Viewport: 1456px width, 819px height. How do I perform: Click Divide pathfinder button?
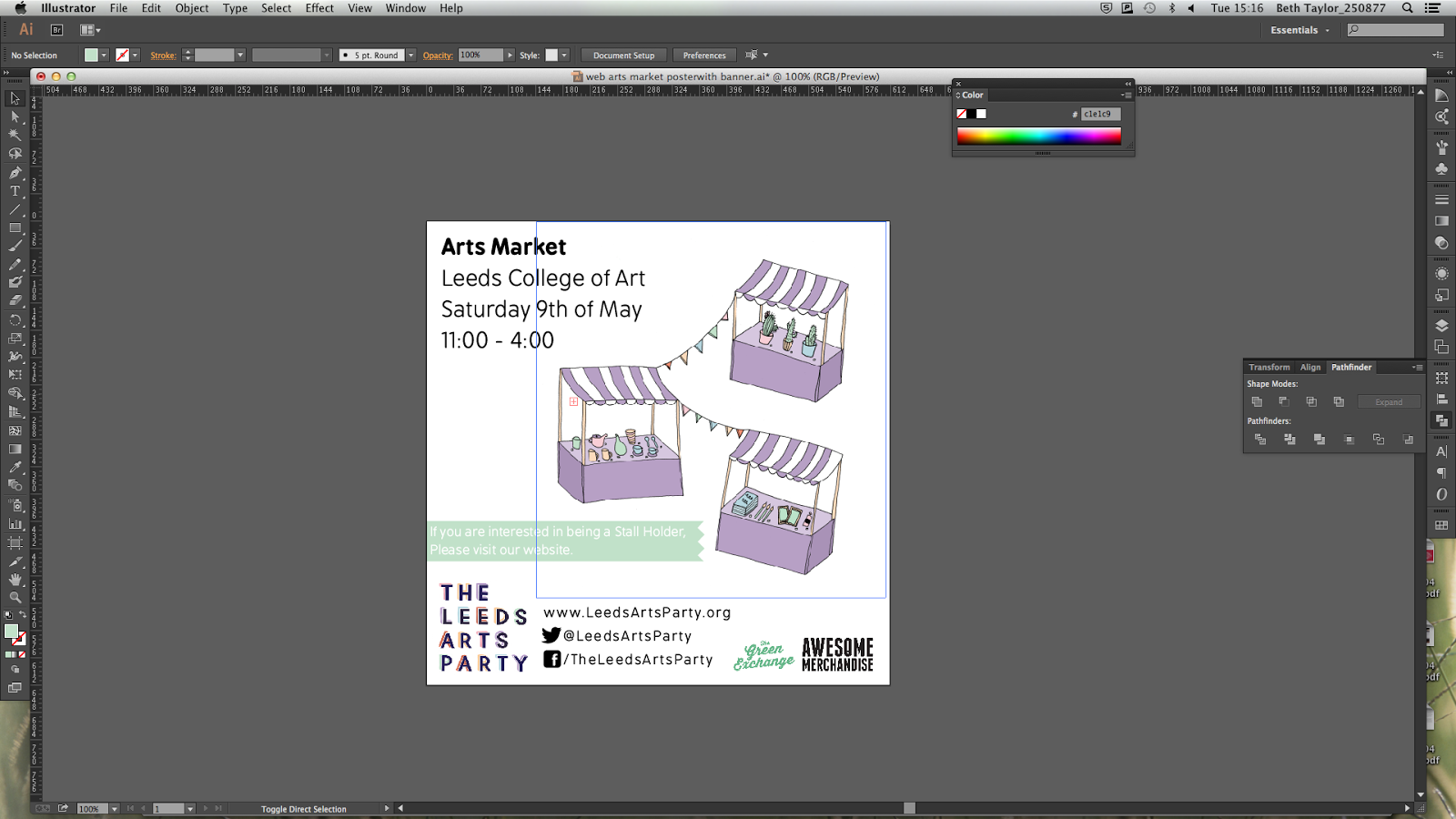[x=1260, y=440]
